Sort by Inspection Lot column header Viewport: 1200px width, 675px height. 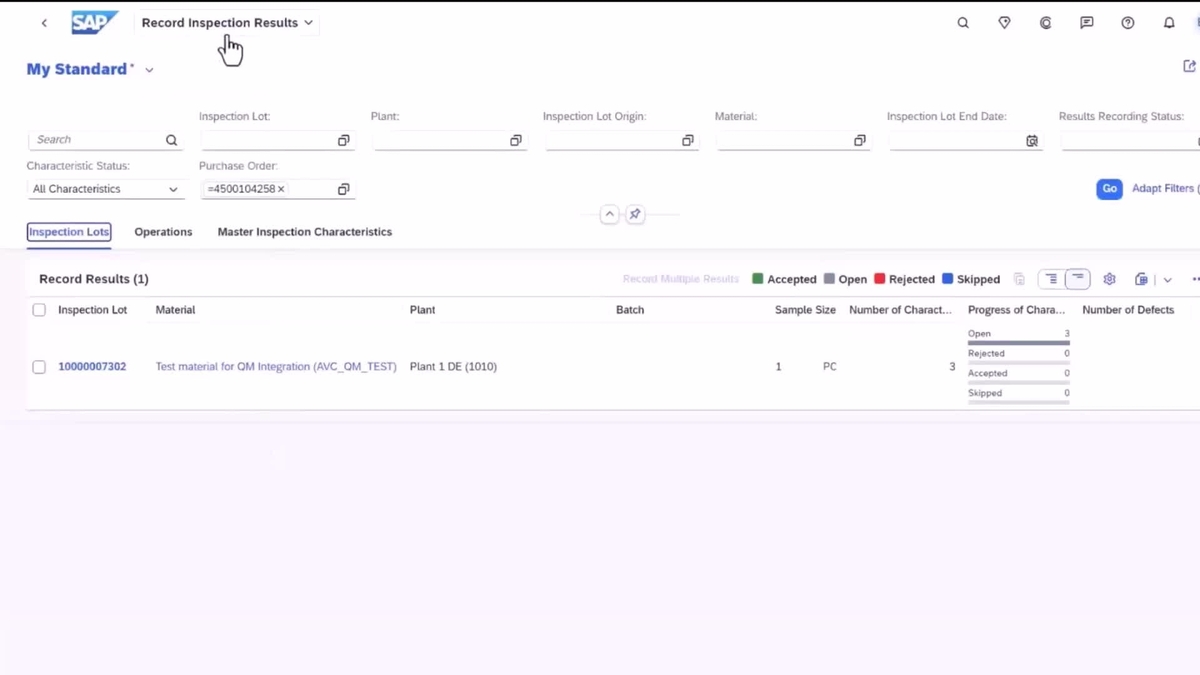(92, 310)
